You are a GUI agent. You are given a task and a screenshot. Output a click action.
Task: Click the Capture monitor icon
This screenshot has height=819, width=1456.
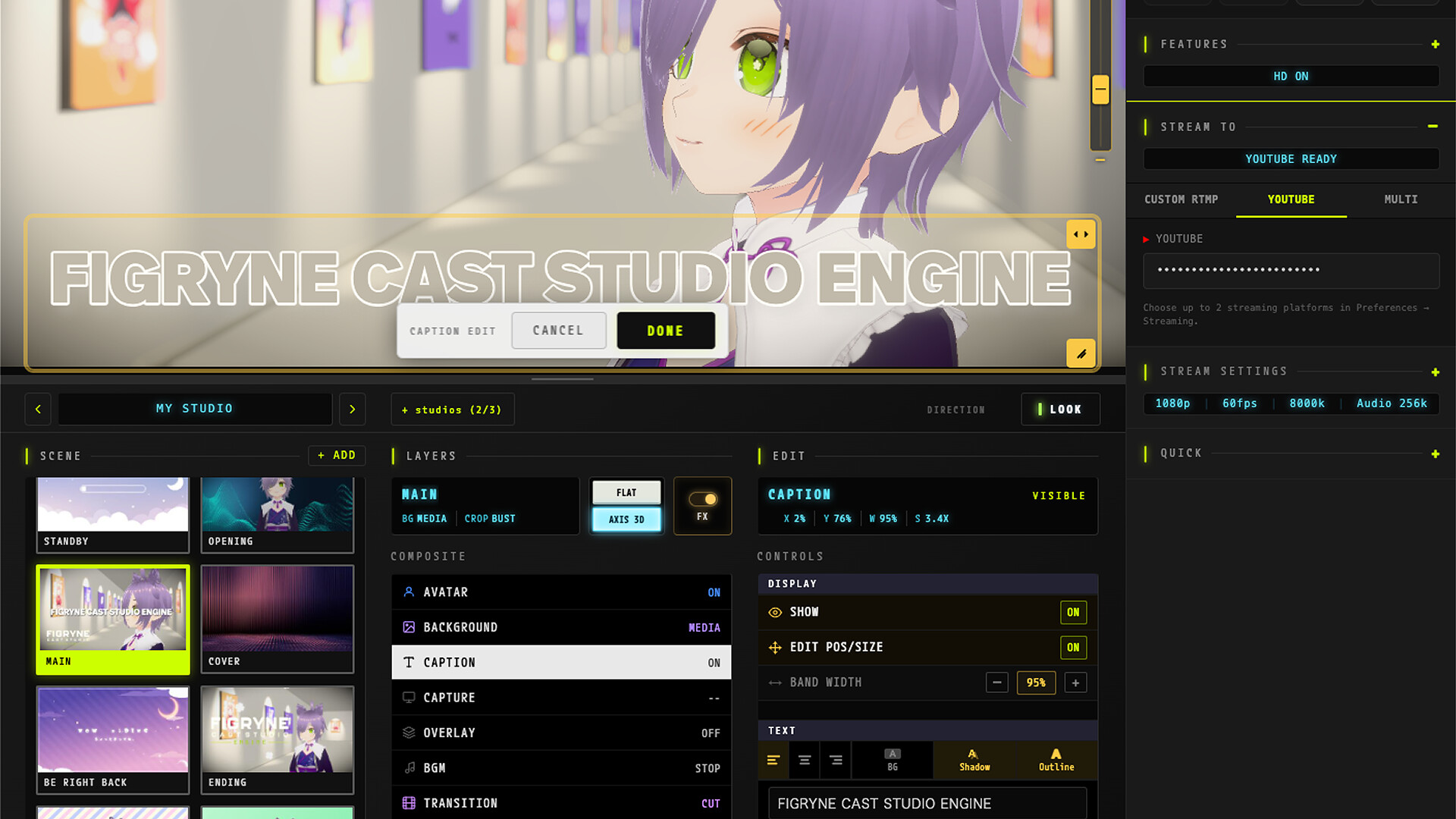point(409,698)
